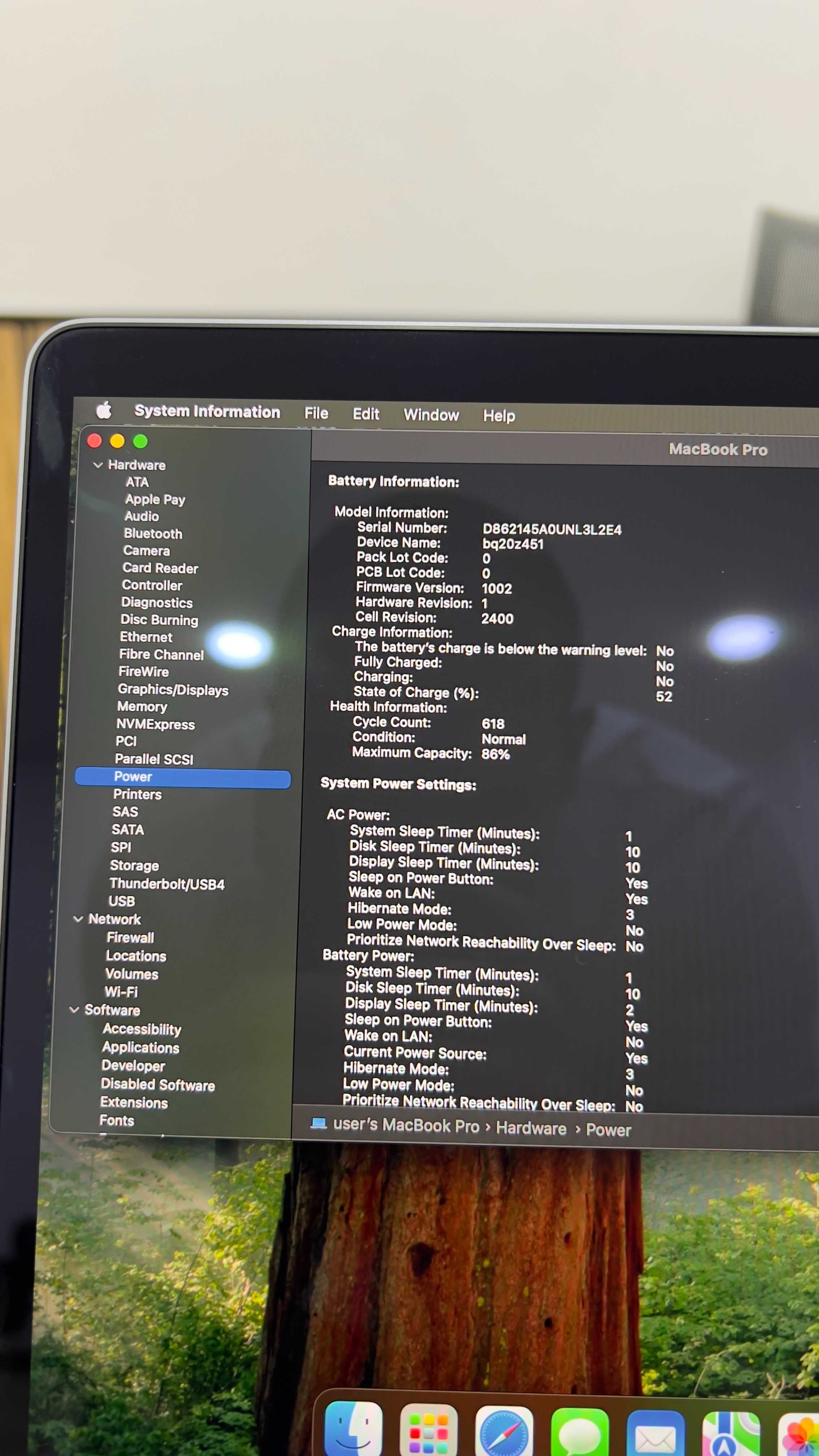Select Printers in the sidebar
This screenshot has width=819, height=1456.
(137, 794)
